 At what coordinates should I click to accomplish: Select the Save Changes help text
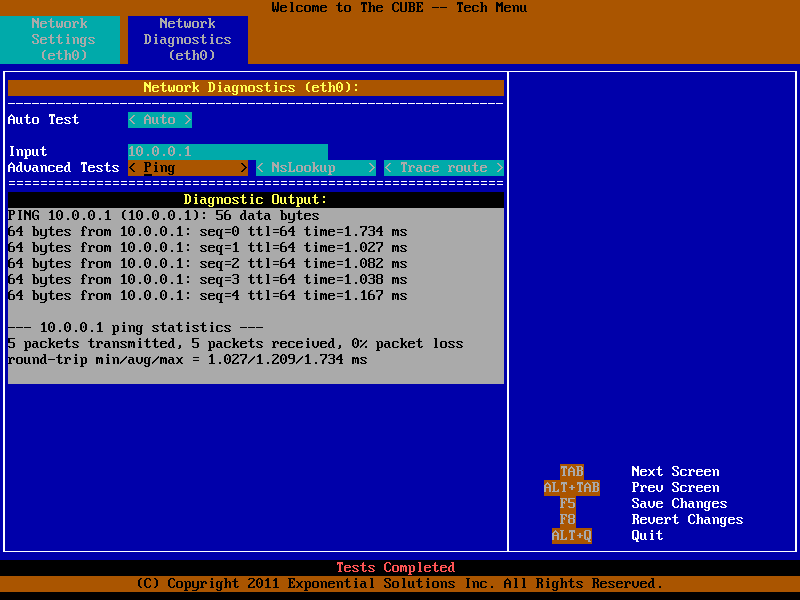click(680, 504)
